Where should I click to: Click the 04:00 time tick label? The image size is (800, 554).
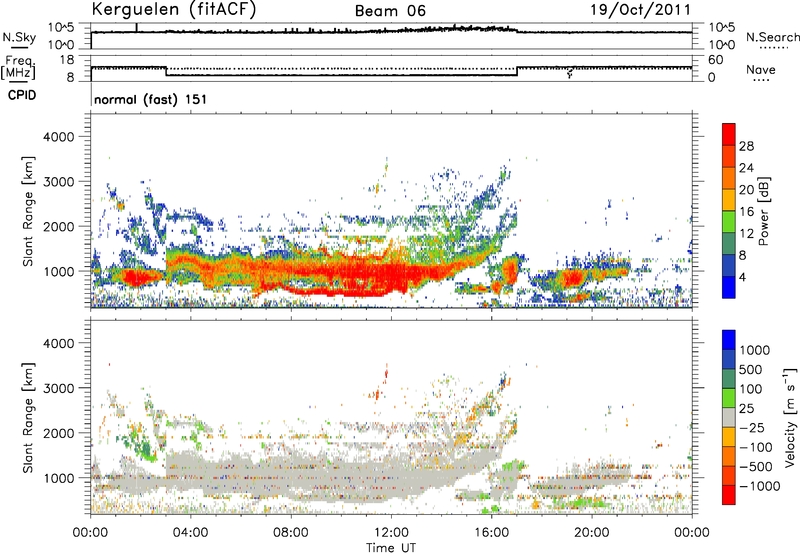pos(190,533)
